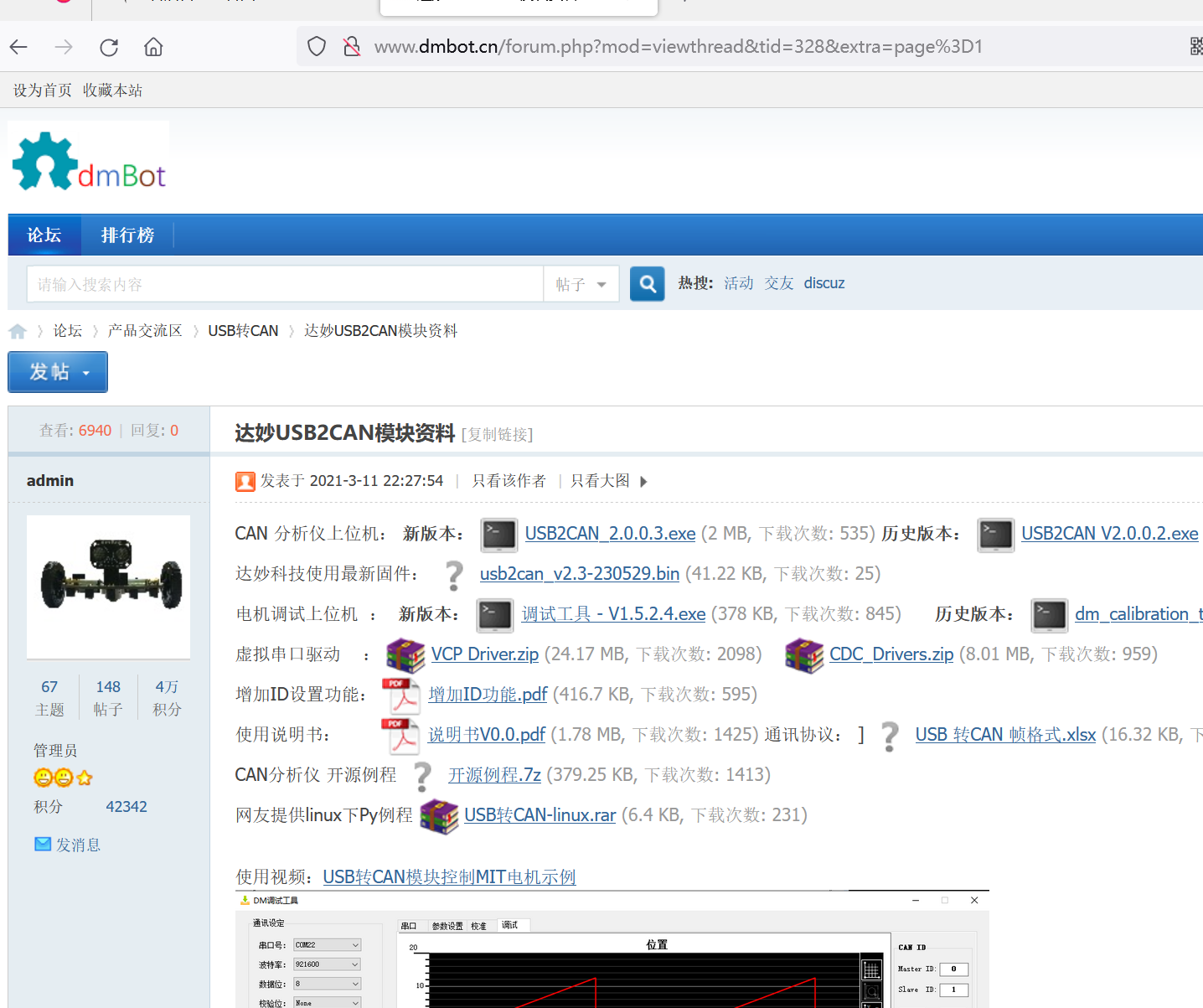Viewport: 1203px width, 1008px height.
Task: Open 发消息 via the envelope icon
Action: point(43,844)
